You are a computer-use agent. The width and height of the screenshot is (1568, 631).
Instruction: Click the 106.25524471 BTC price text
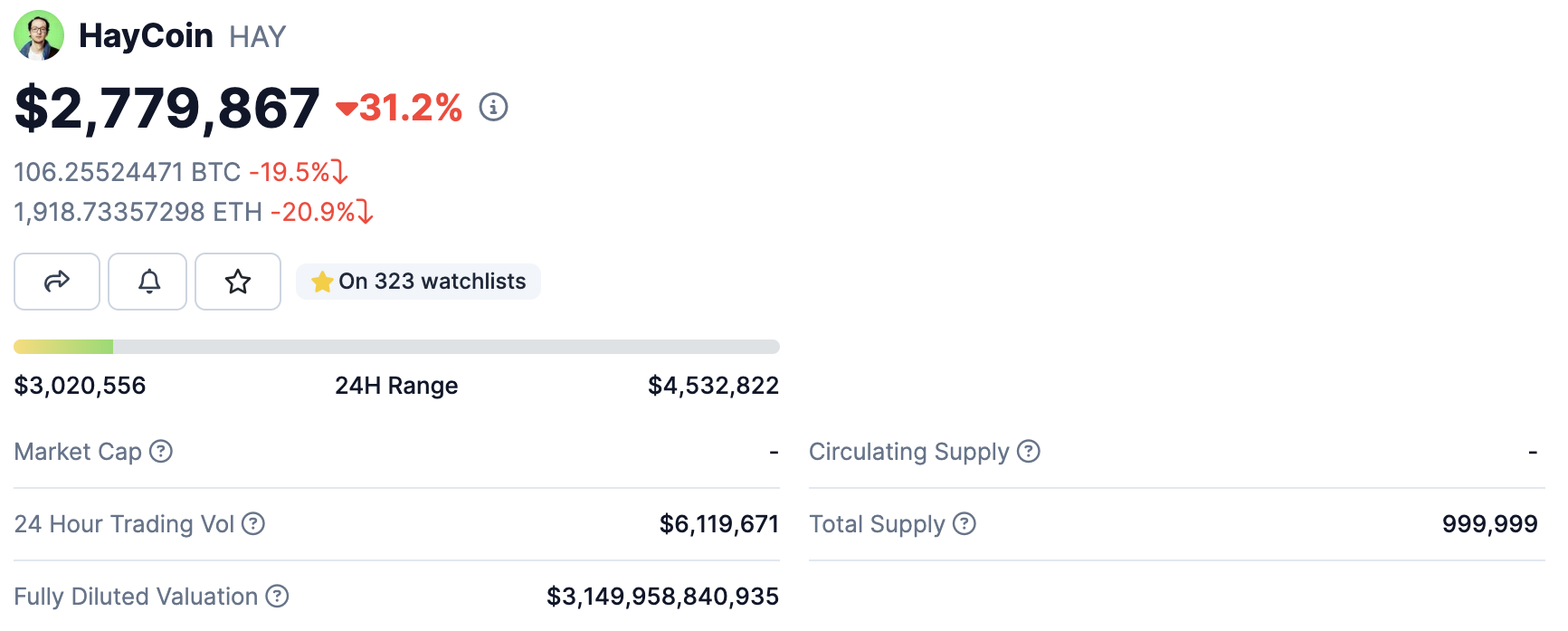click(127, 172)
